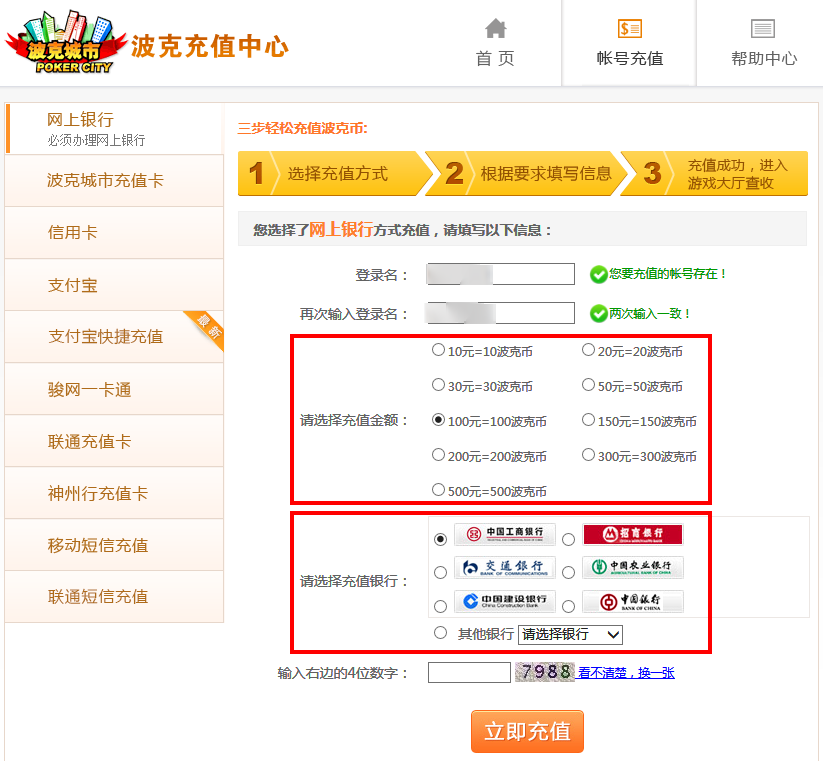Select 联通短信充值 sidebar item
The height and width of the screenshot is (761, 823).
point(114,597)
